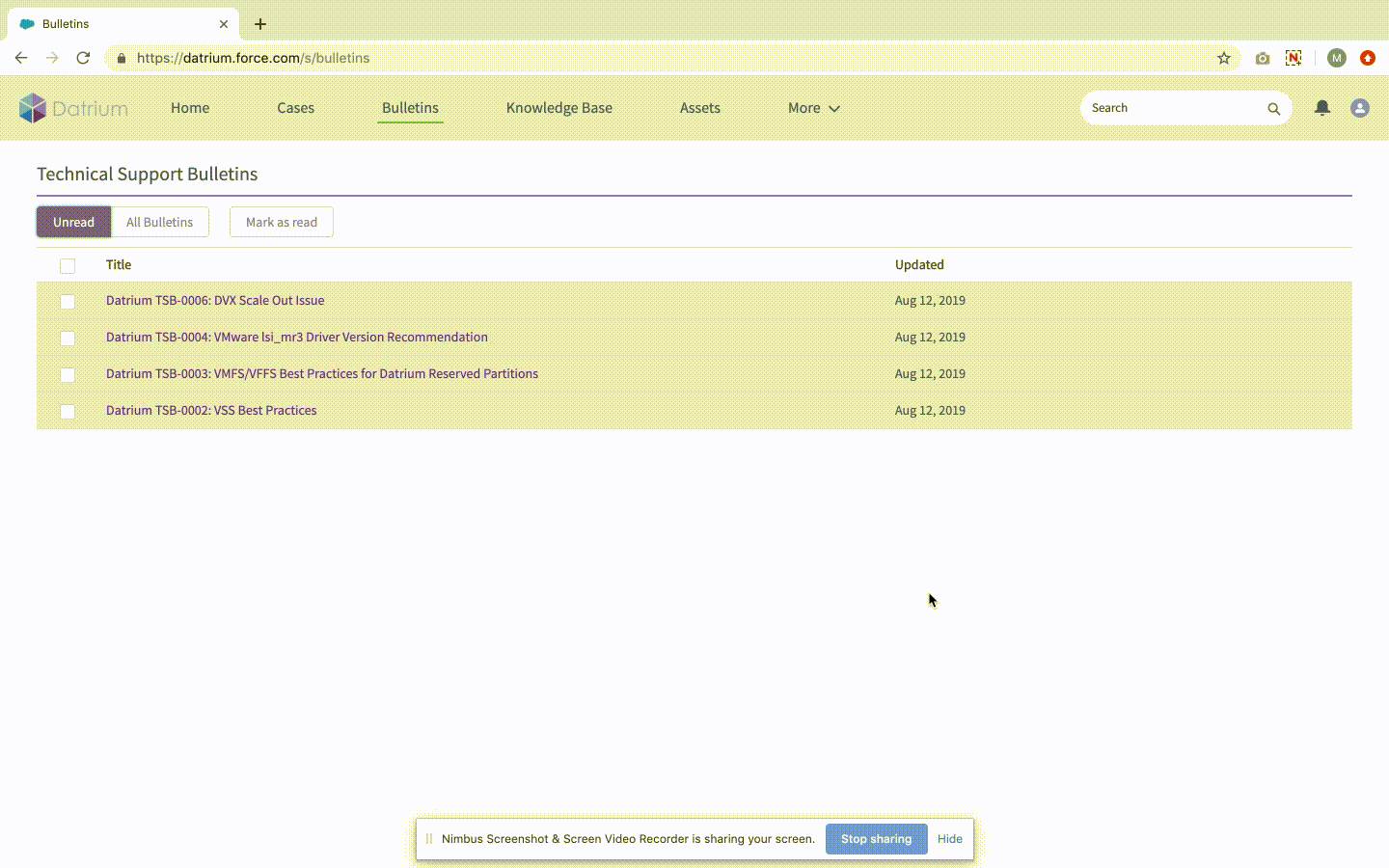Open TSB-0006 DVX Scale Out Issue
Viewport: 1389px width, 868px height.
[x=215, y=301]
